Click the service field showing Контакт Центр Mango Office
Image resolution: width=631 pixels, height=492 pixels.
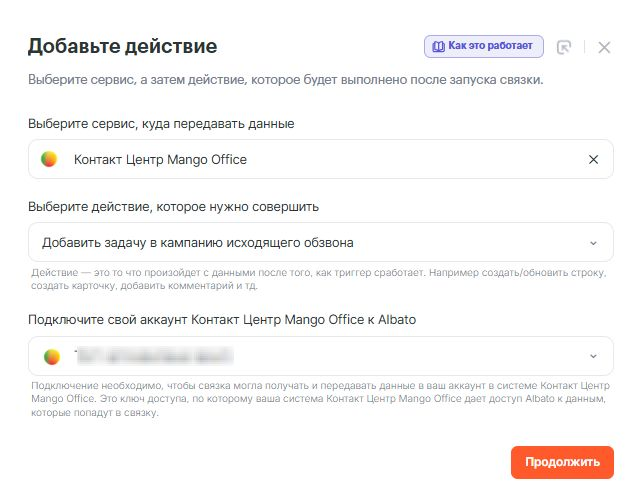[300, 159]
